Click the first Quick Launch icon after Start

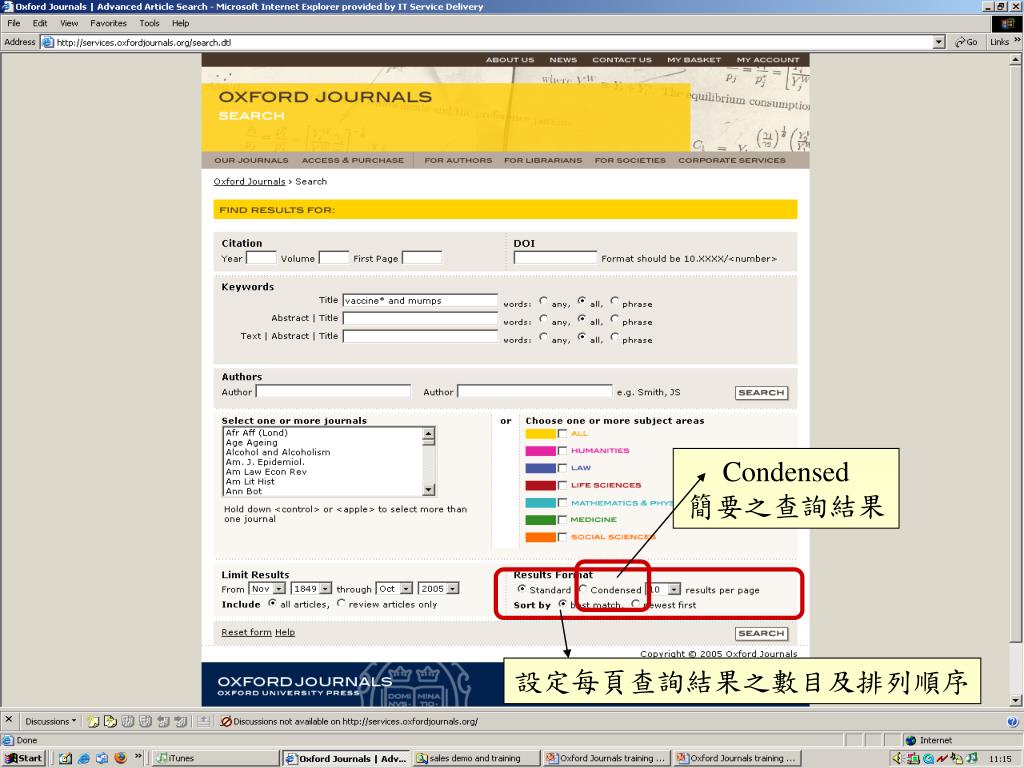click(65, 758)
